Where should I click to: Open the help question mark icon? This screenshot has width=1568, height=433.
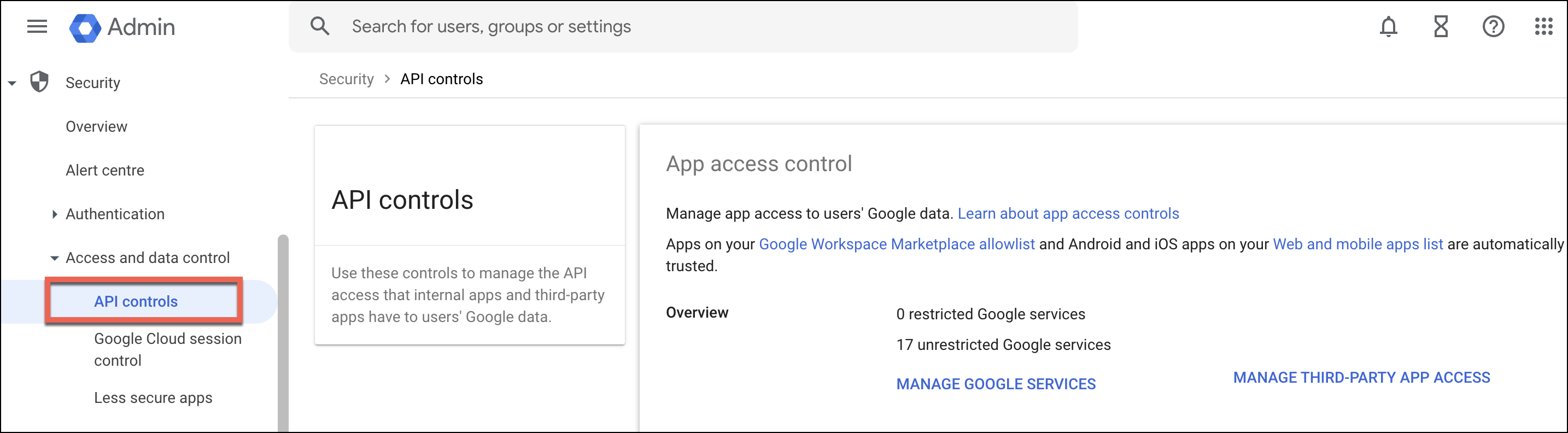(x=1493, y=27)
